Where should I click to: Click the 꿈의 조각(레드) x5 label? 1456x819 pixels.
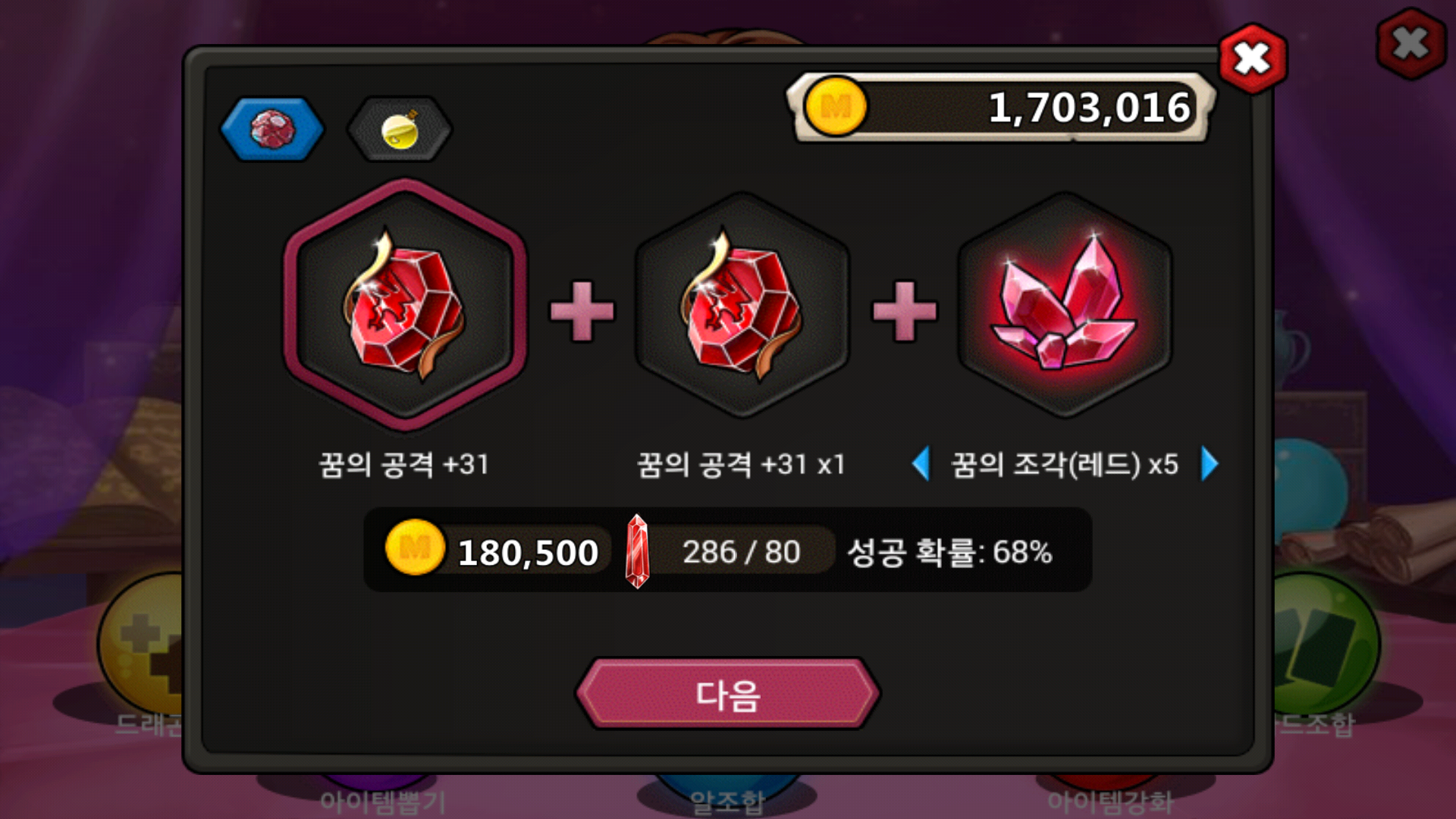click(1065, 464)
